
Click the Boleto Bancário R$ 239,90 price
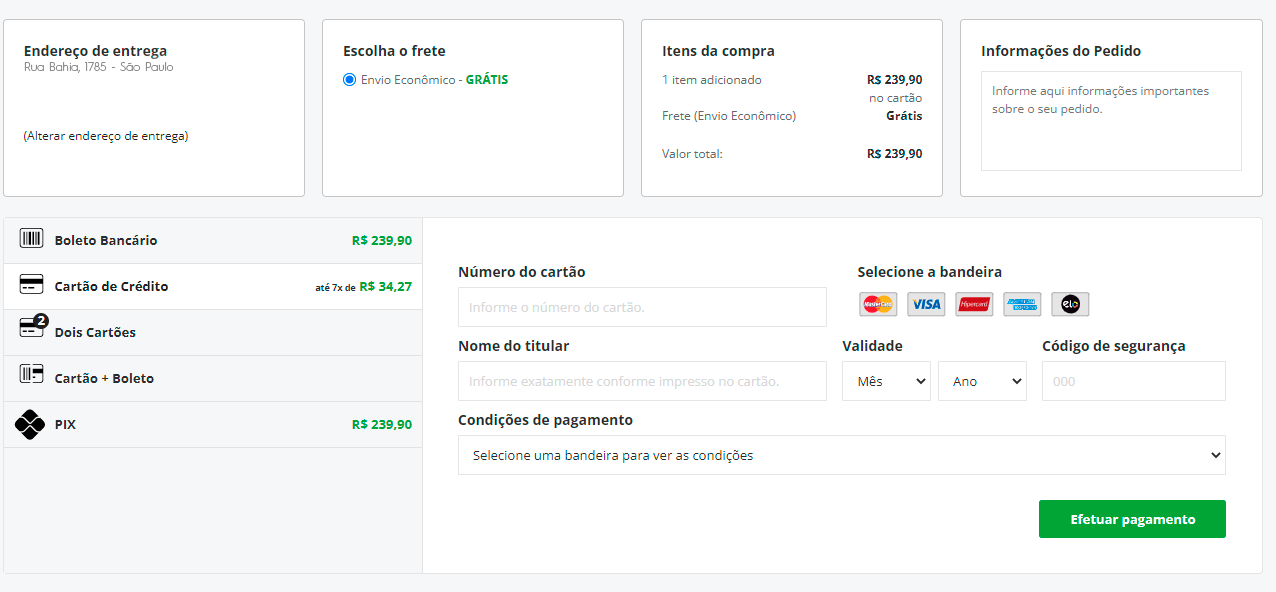(382, 241)
